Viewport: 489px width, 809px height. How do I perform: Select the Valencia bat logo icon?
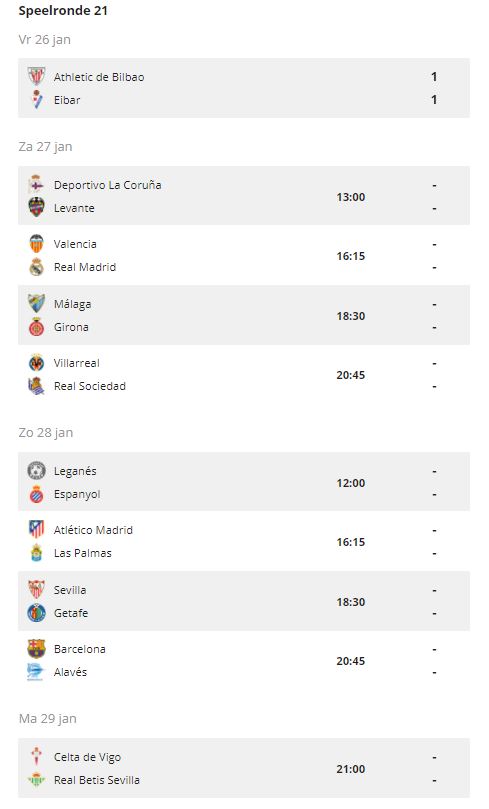click(x=37, y=244)
